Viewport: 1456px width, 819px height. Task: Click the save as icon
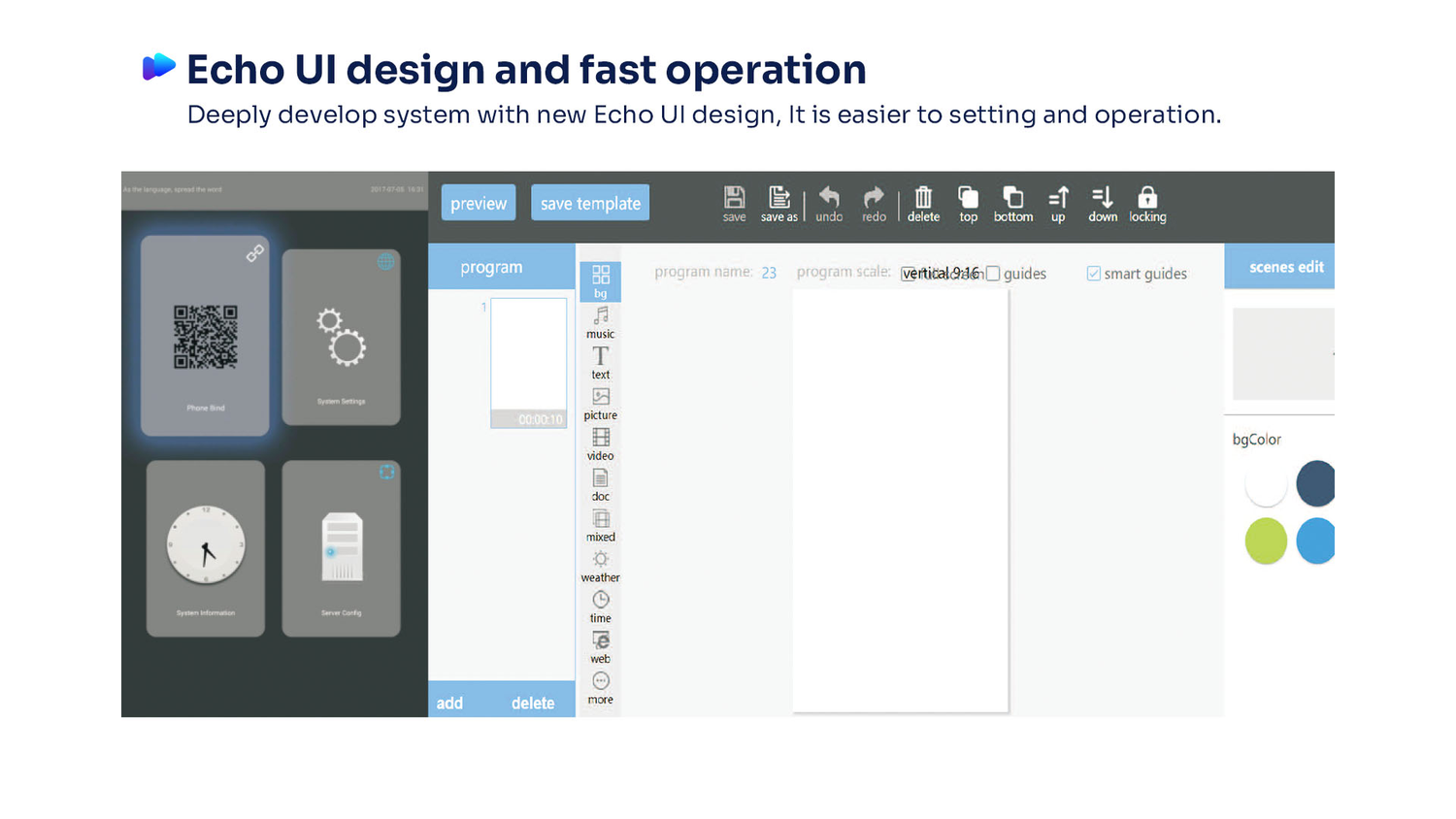(x=778, y=204)
